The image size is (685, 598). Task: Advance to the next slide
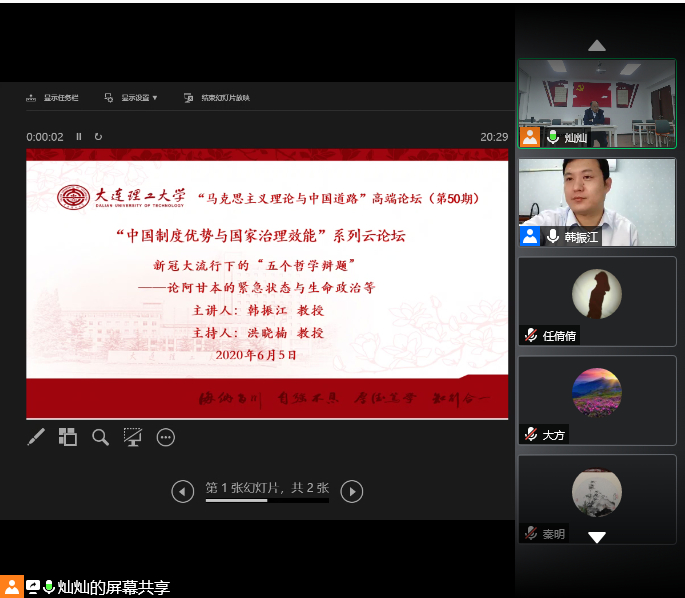(x=352, y=491)
